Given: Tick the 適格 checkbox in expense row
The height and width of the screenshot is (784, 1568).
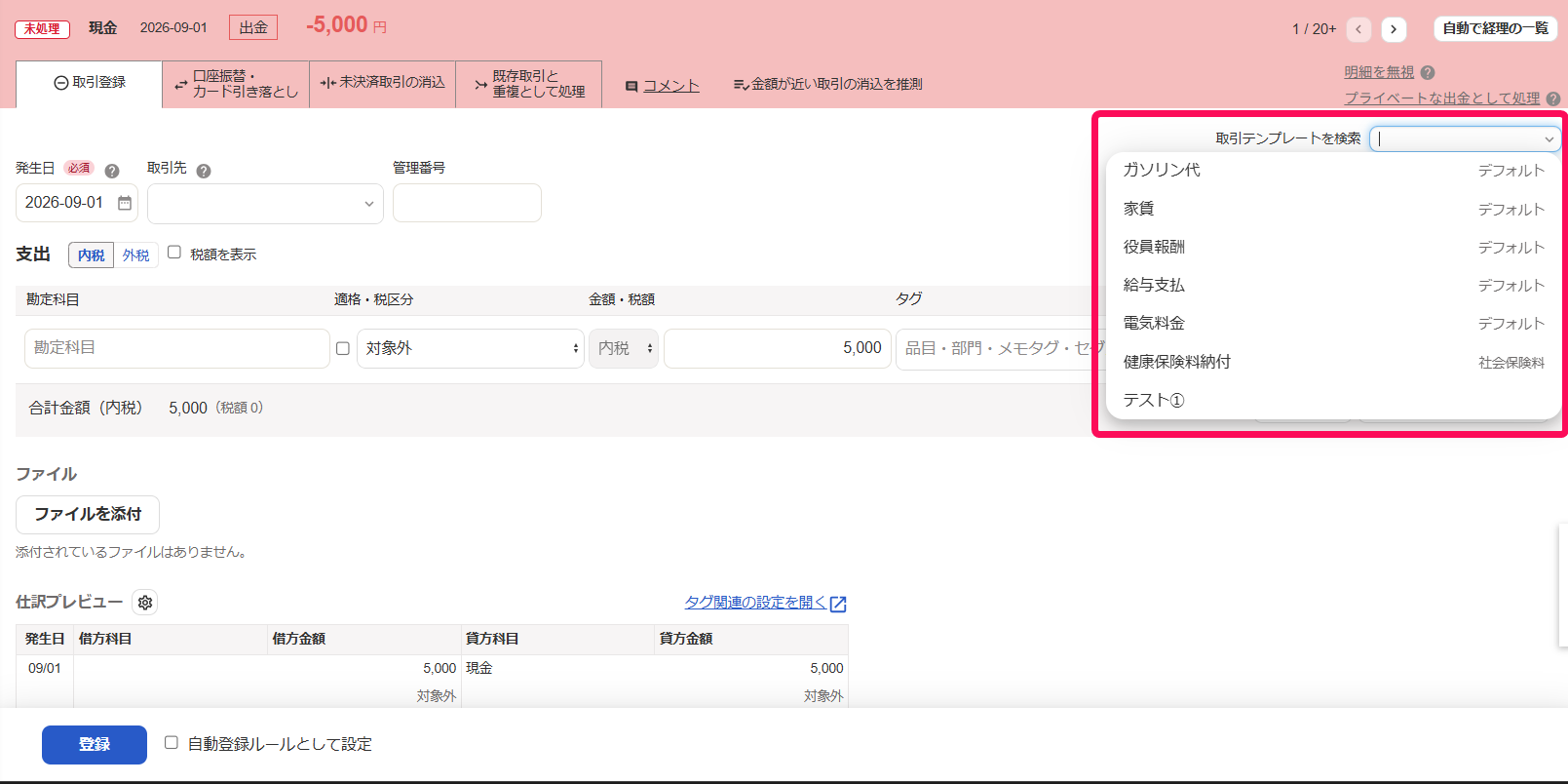Looking at the screenshot, I should pos(342,348).
